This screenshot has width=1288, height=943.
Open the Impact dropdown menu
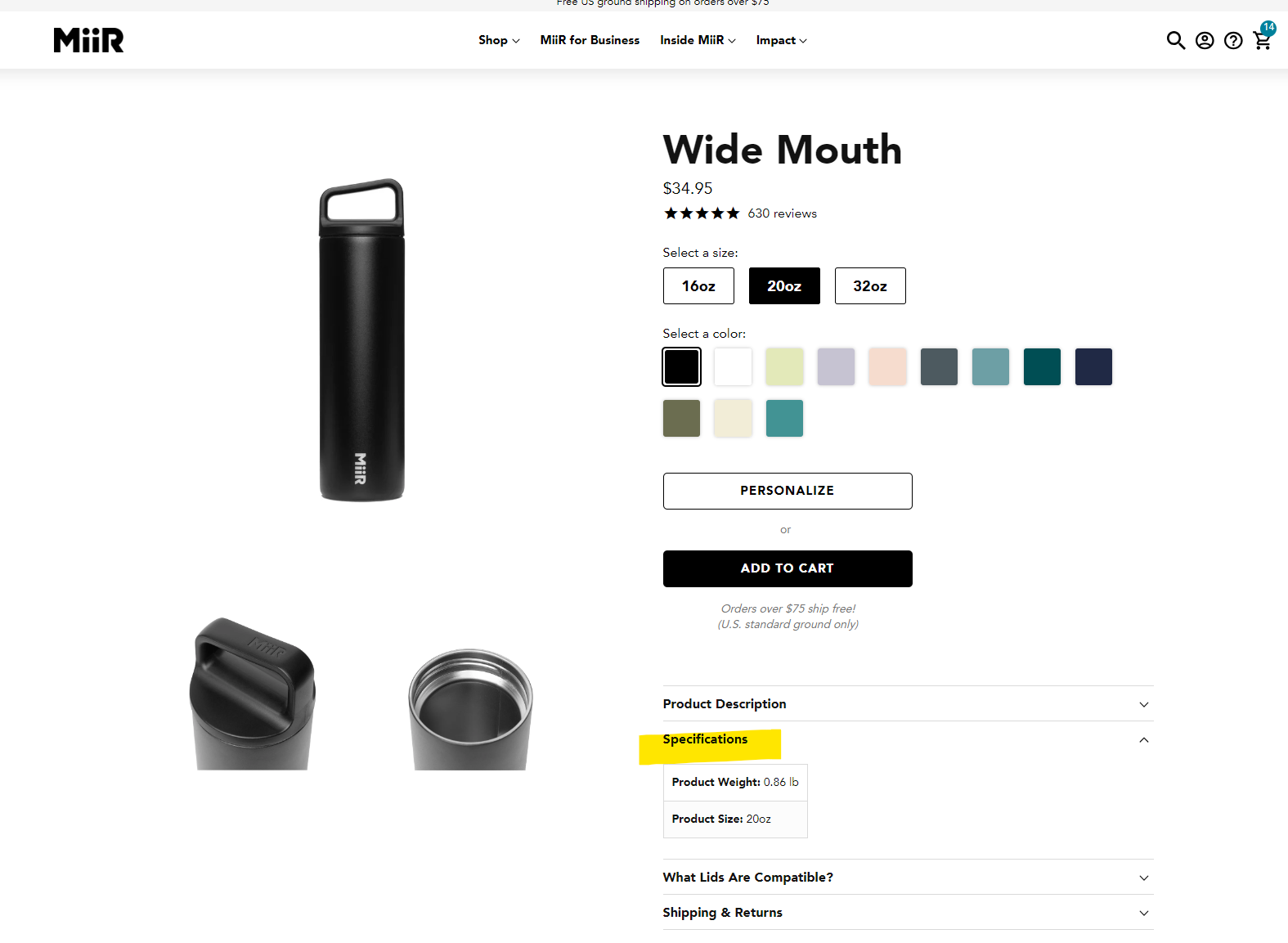tap(781, 40)
